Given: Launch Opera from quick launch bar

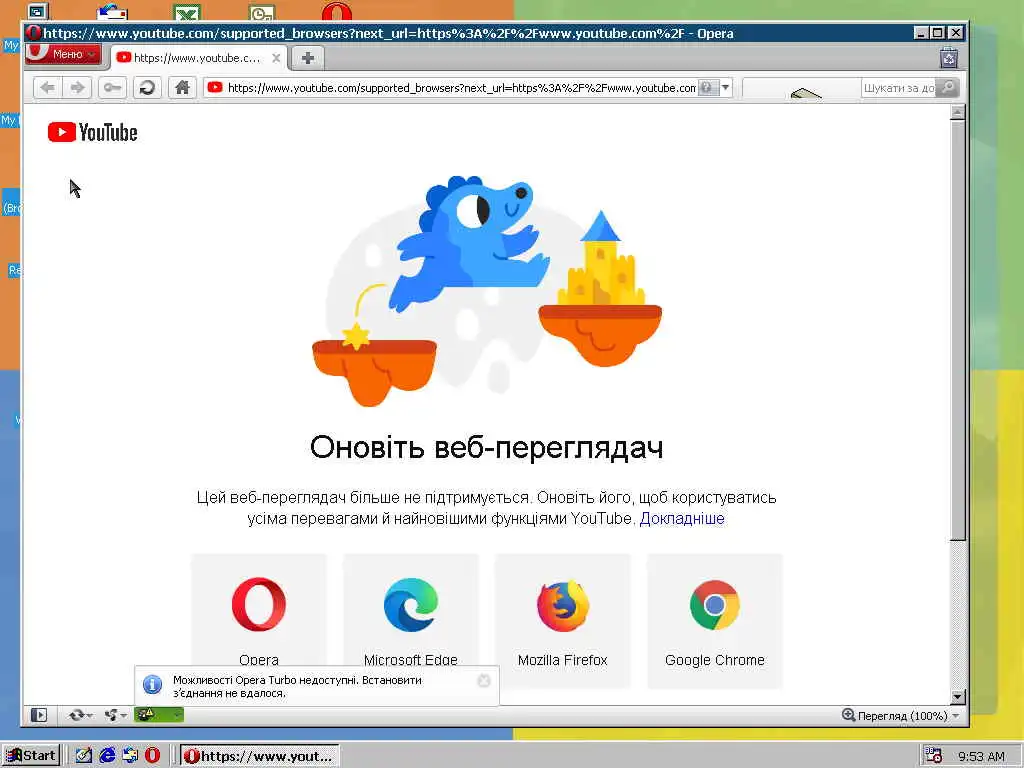Looking at the screenshot, I should tap(153, 756).
